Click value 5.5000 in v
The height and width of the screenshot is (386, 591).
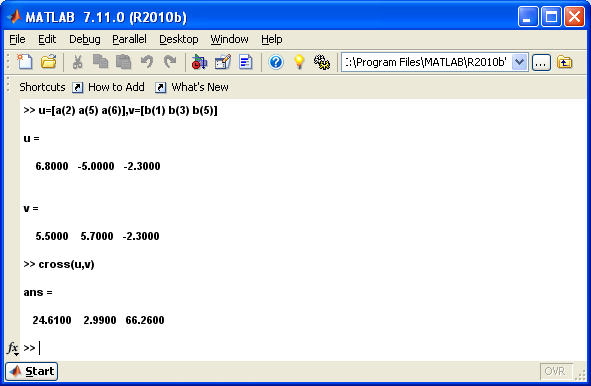pos(52,236)
